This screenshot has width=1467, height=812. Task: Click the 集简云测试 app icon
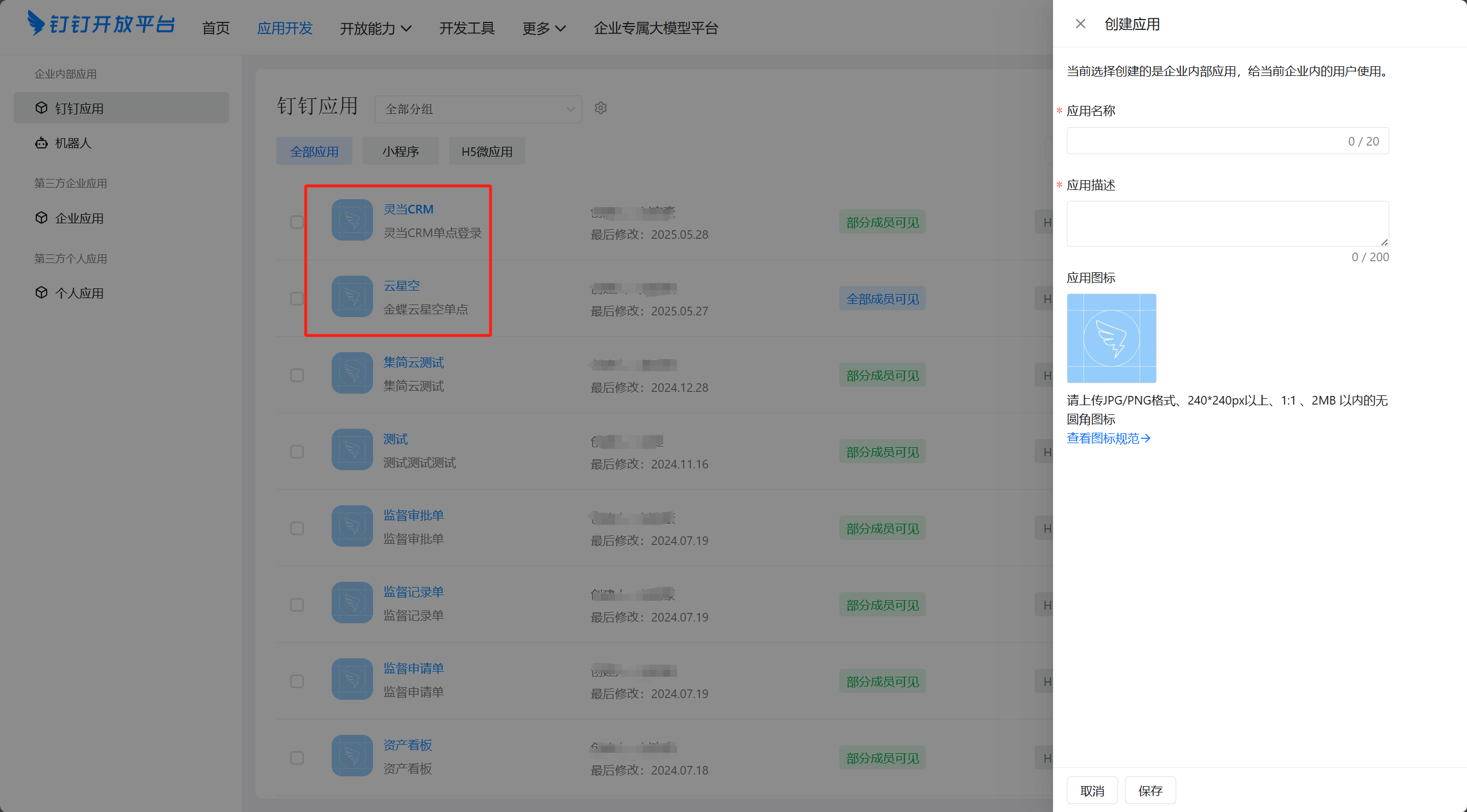pyautogui.click(x=352, y=373)
